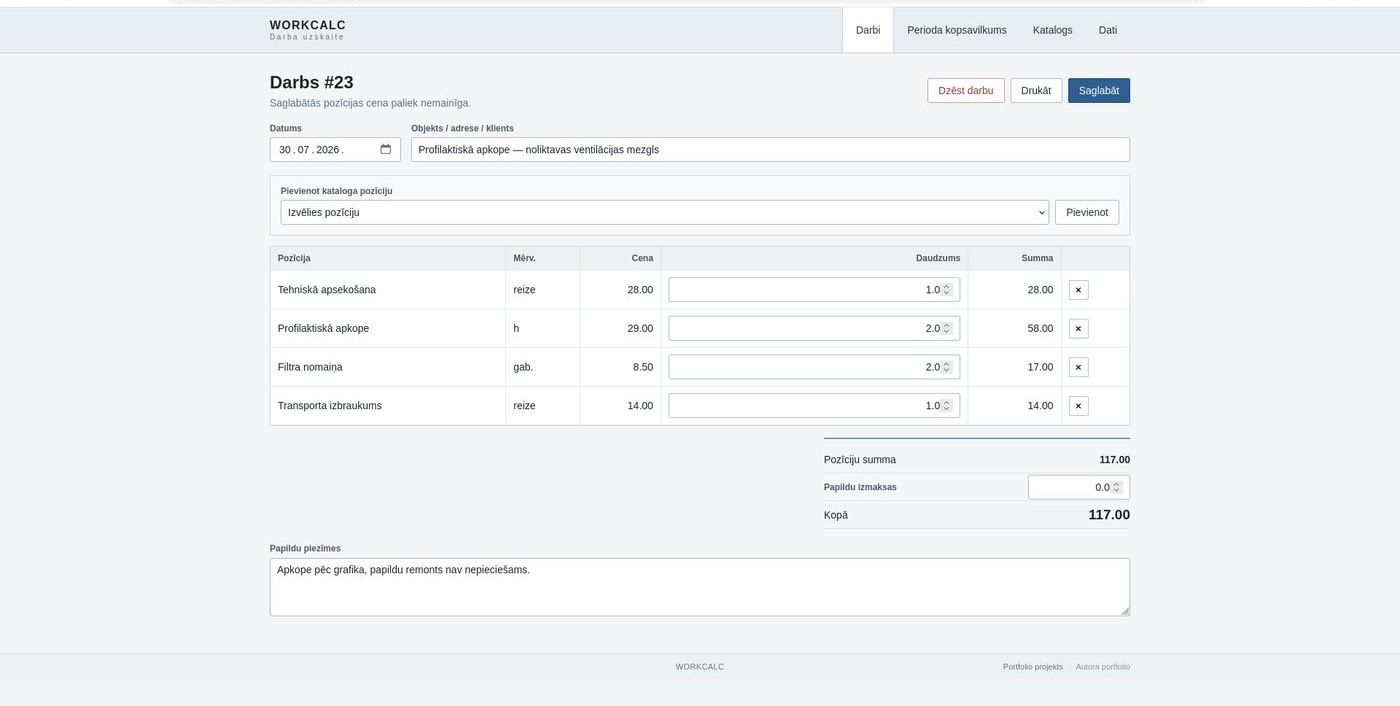Focus quantity field for Transporta izbraukums
This screenshot has width=1400, height=706.
click(814, 406)
